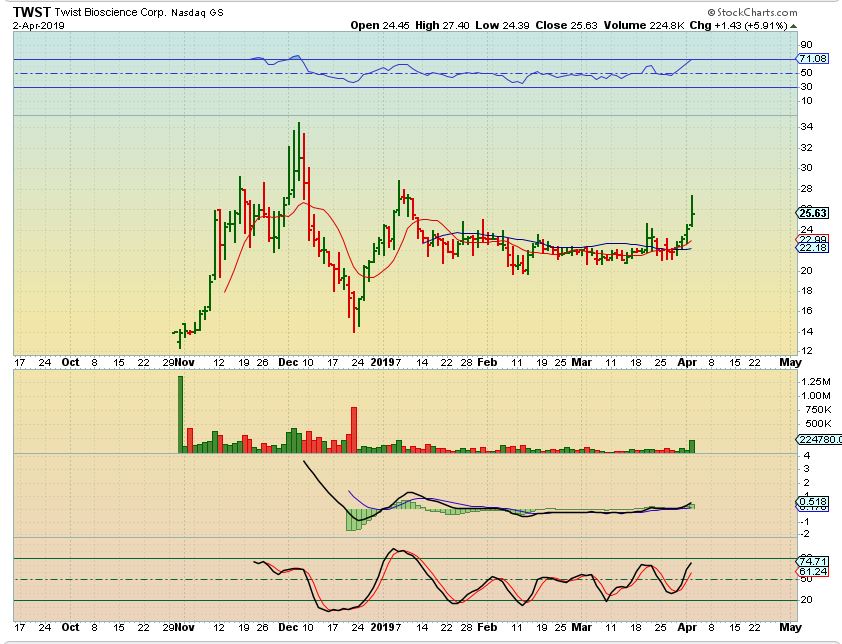This screenshot has height=644, width=842.
Task: Click the Volume 224.8K readout in header
Action: point(652,25)
